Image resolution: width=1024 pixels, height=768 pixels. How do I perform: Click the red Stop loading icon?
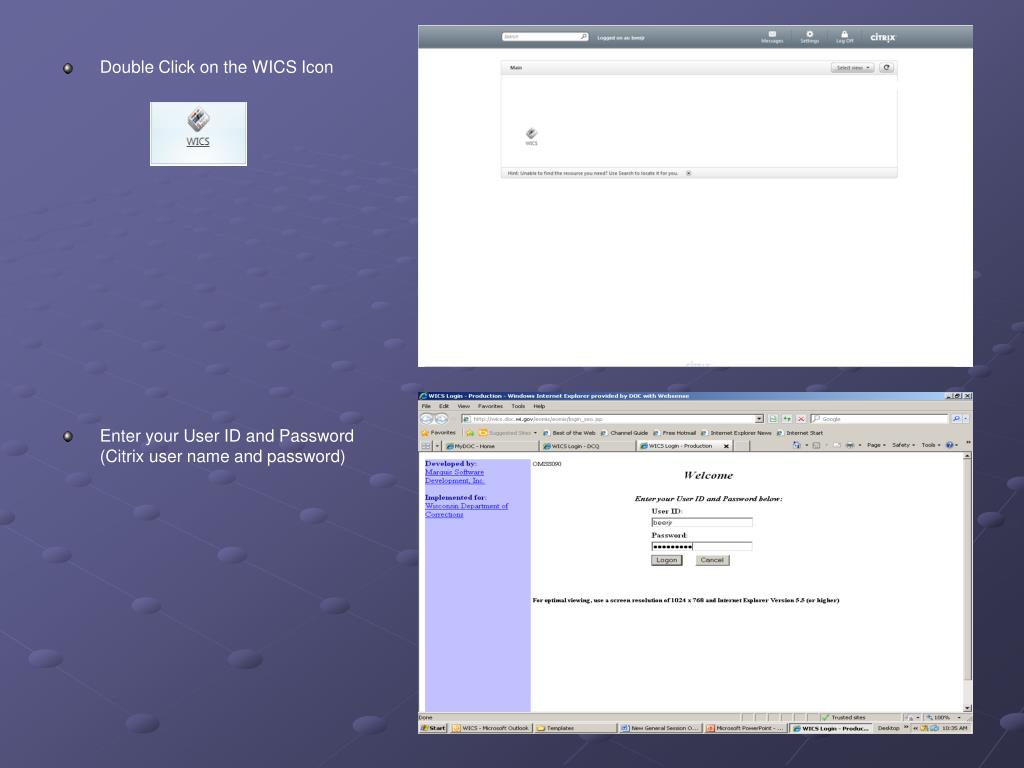(801, 419)
